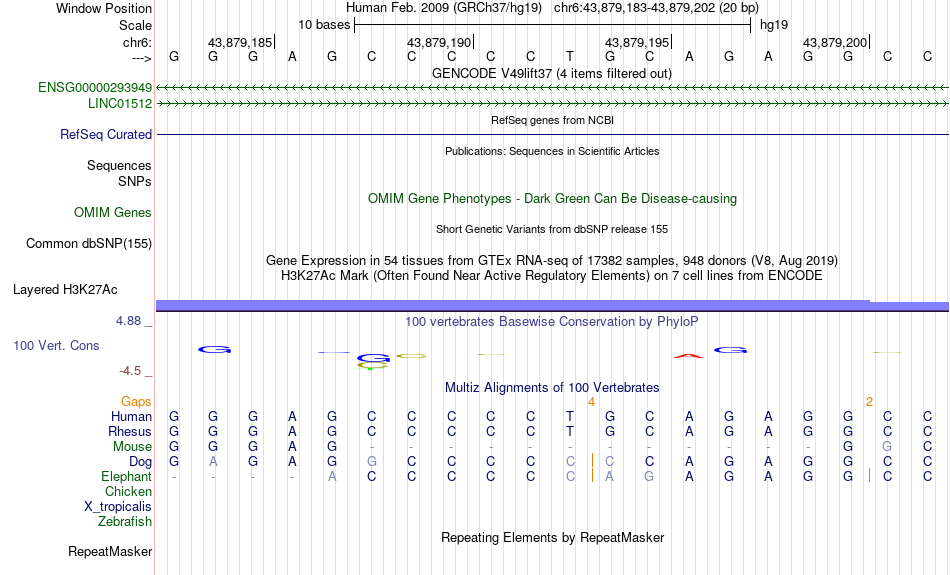Open the 100 Vert. Cons track label

tap(56, 345)
